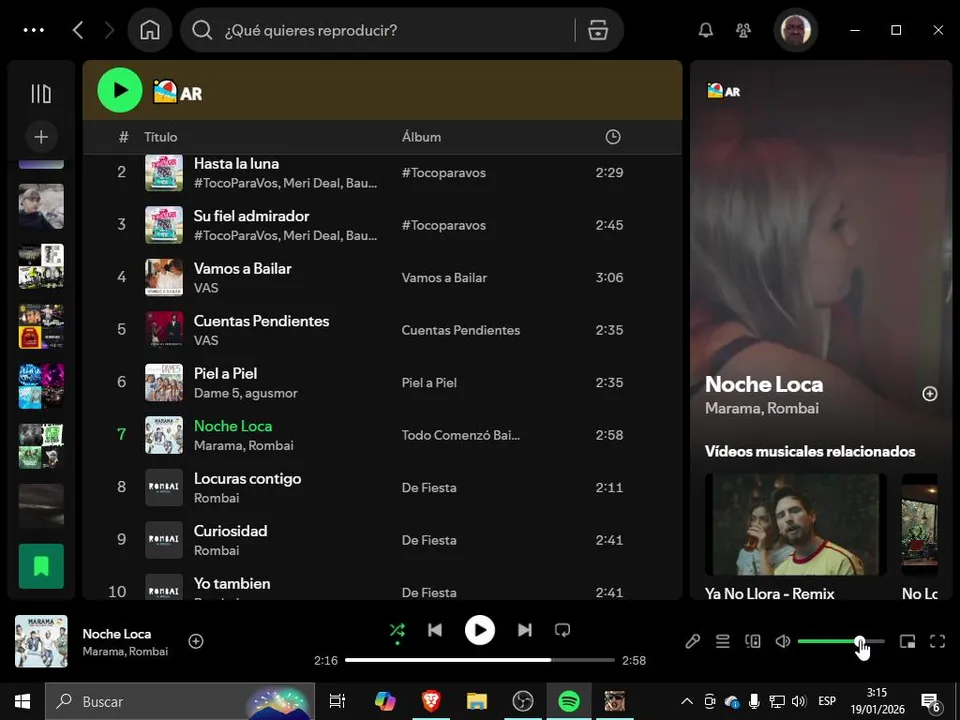
Task: Open saved episodes bookmark tile in sidebar
Action: (x=41, y=566)
